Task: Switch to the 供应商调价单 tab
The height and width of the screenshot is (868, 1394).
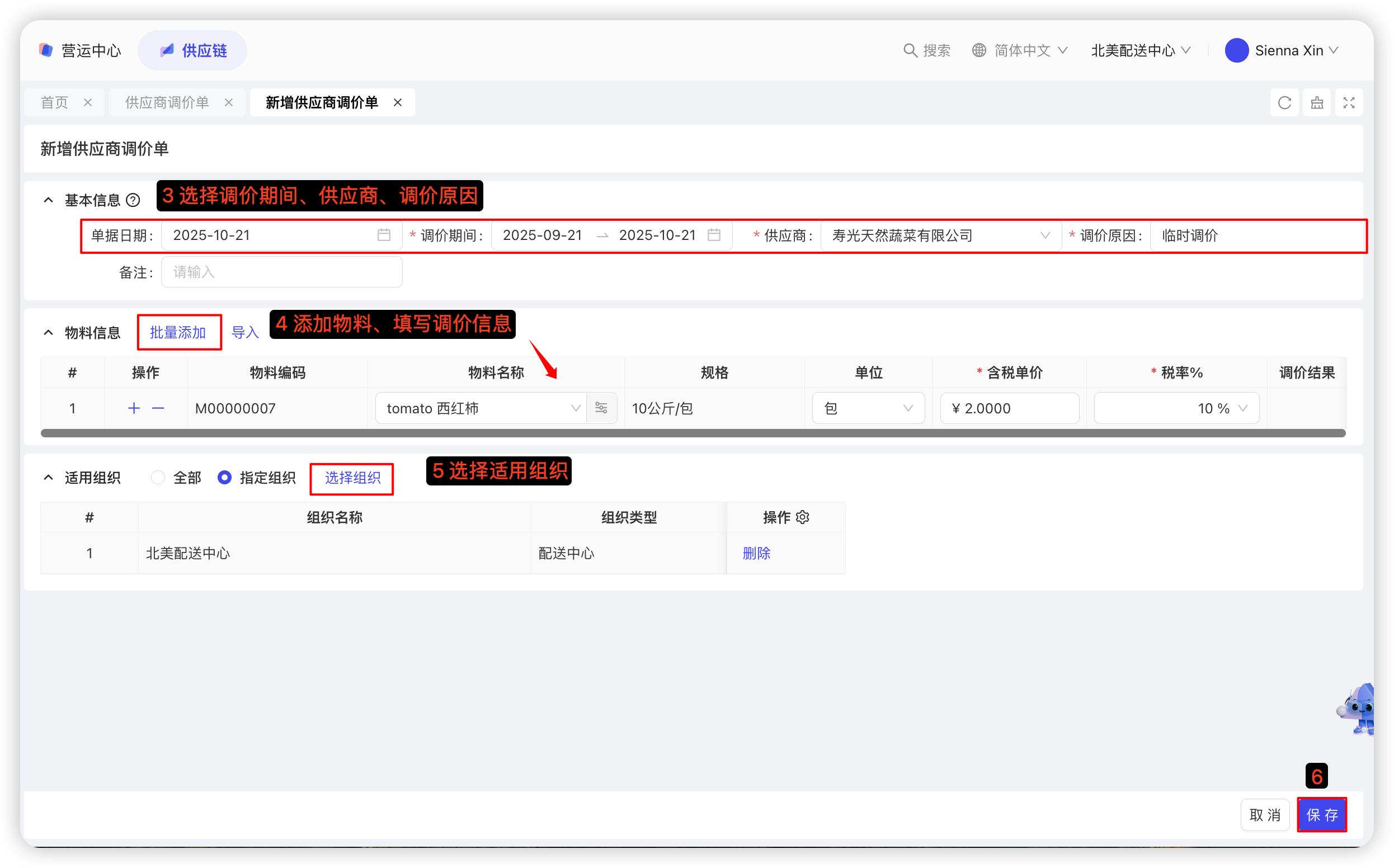Action: (167, 103)
